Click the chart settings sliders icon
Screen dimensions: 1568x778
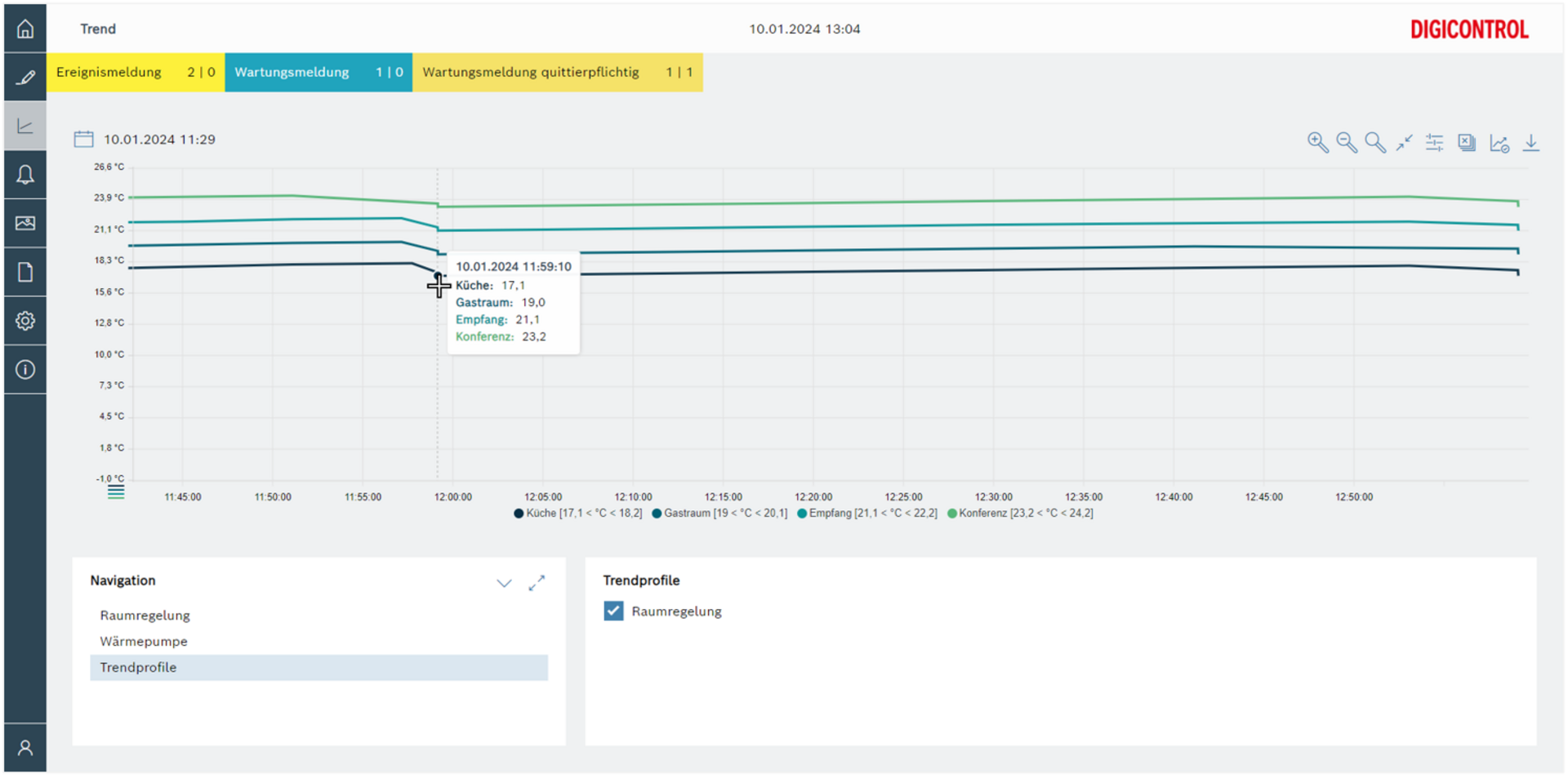(1434, 143)
